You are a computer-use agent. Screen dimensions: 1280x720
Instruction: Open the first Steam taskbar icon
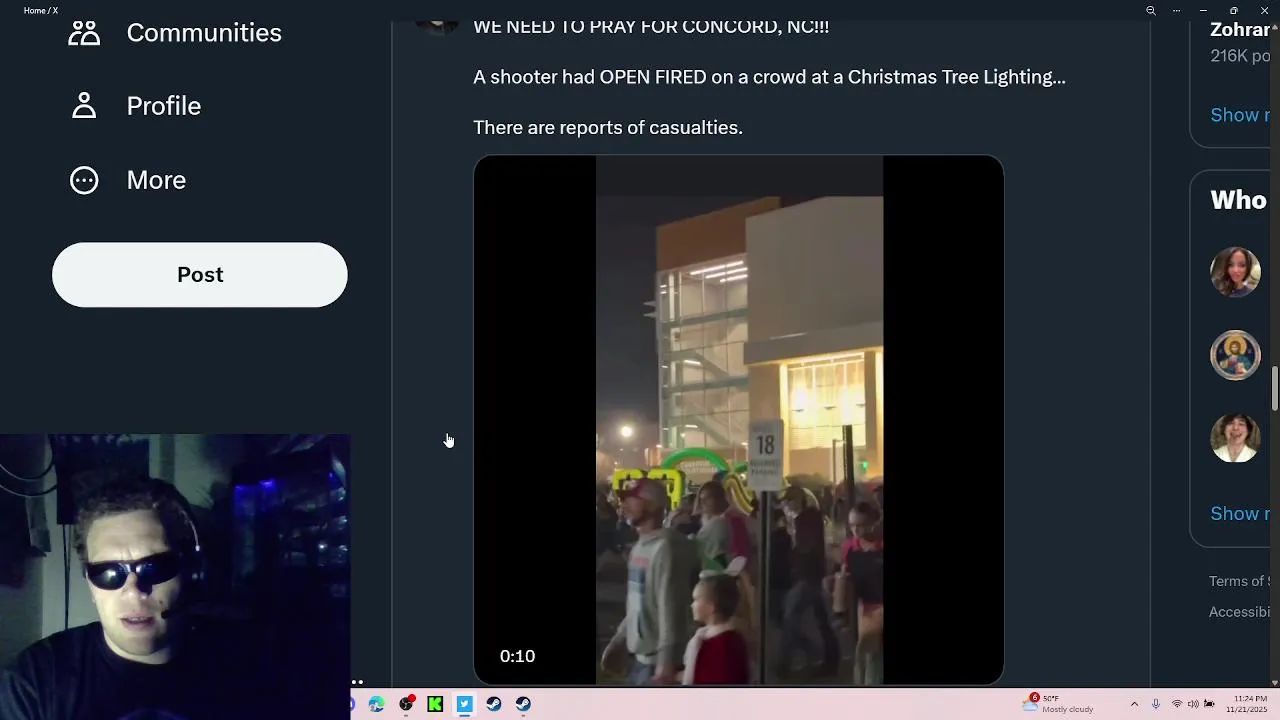(x=494, y=704)
